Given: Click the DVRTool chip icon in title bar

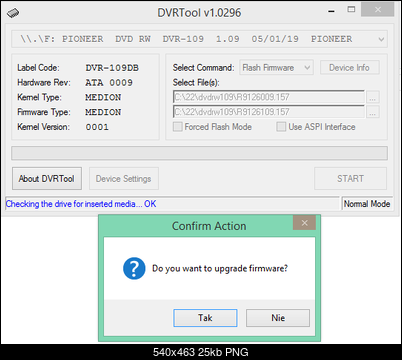Looking at the screenshot, I should 13,13.
